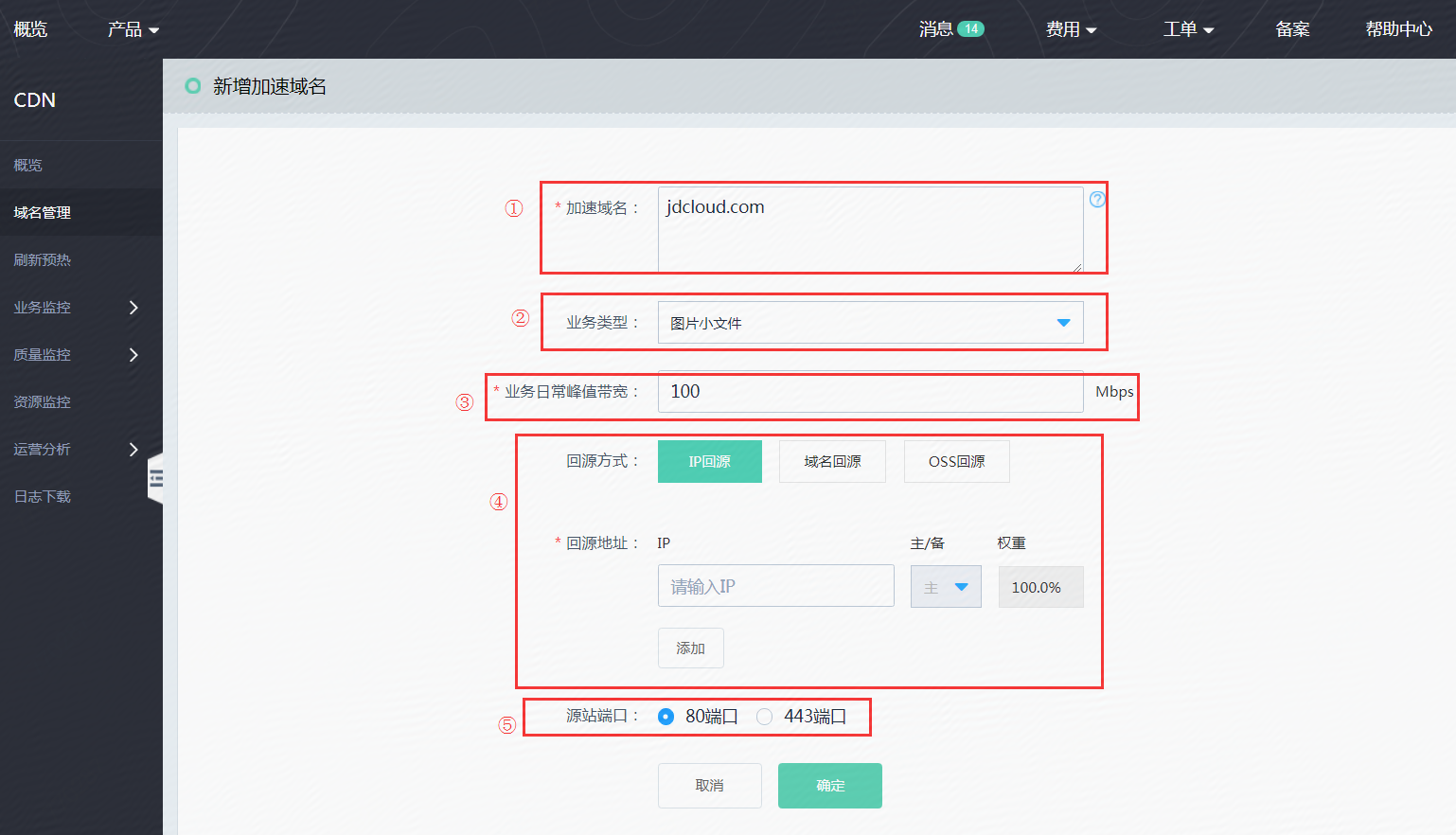The image size is (1456, 835).
Task: Open the 主/备 selector dropdown
Action: 946,587
